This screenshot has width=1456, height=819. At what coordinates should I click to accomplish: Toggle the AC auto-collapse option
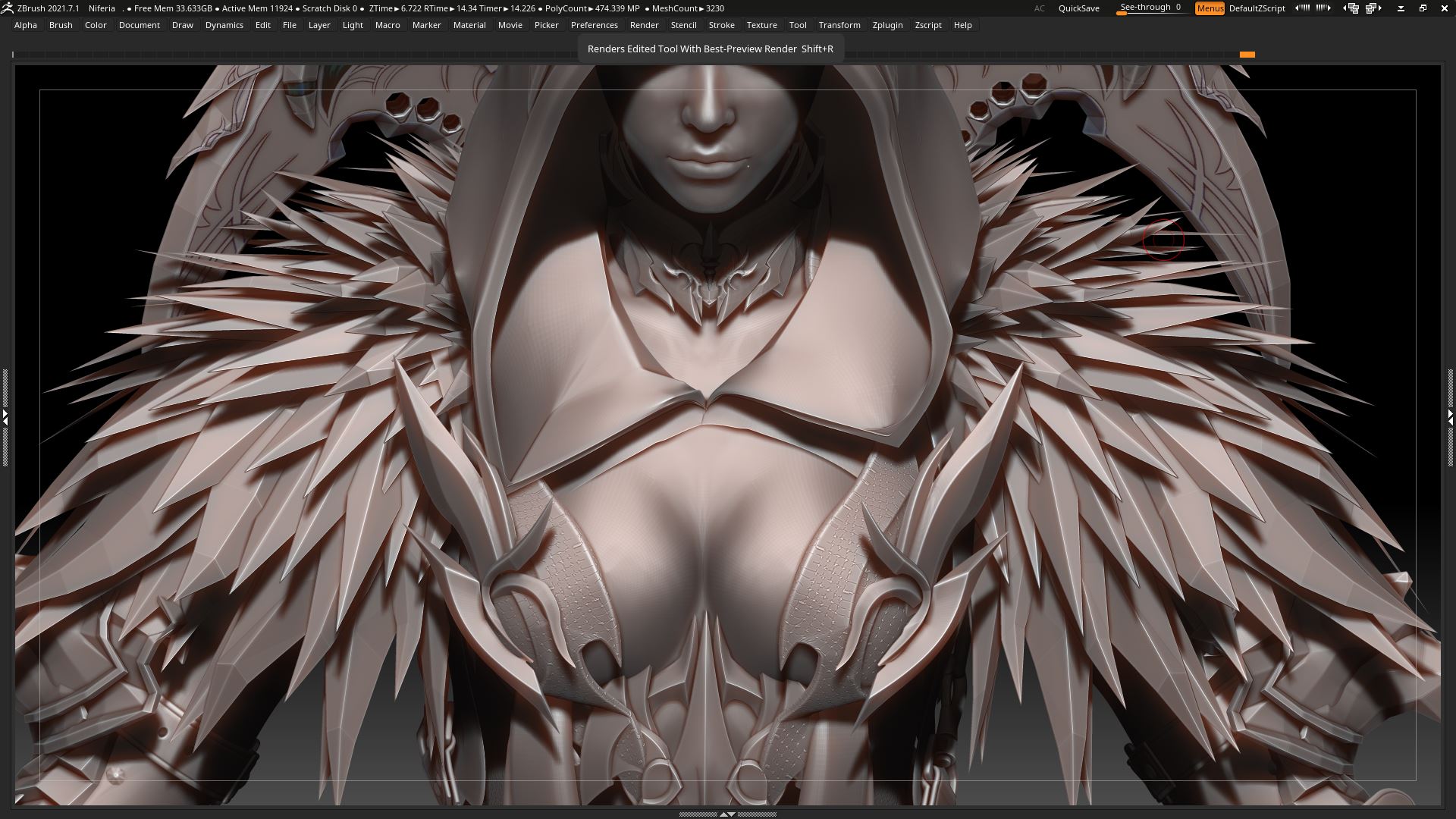1039,8
